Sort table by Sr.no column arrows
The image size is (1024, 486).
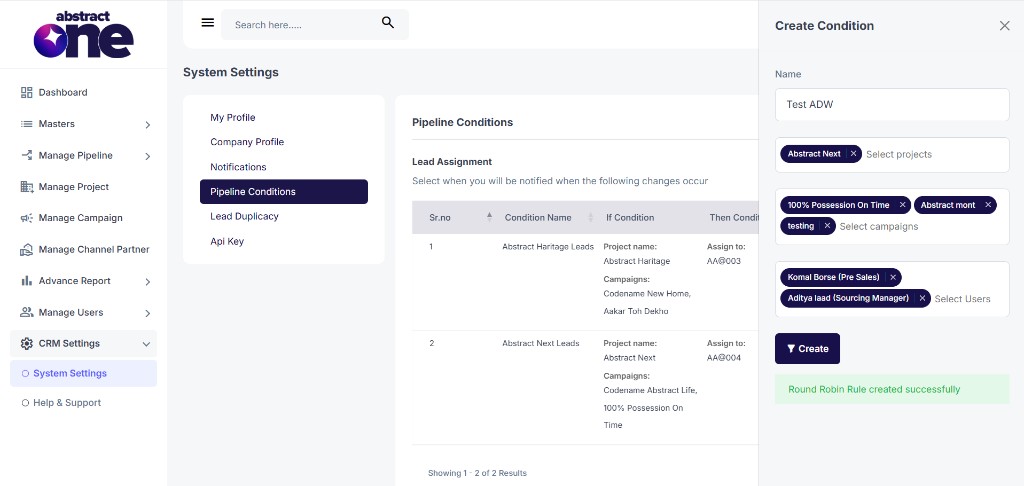click(x=489, y=217)
